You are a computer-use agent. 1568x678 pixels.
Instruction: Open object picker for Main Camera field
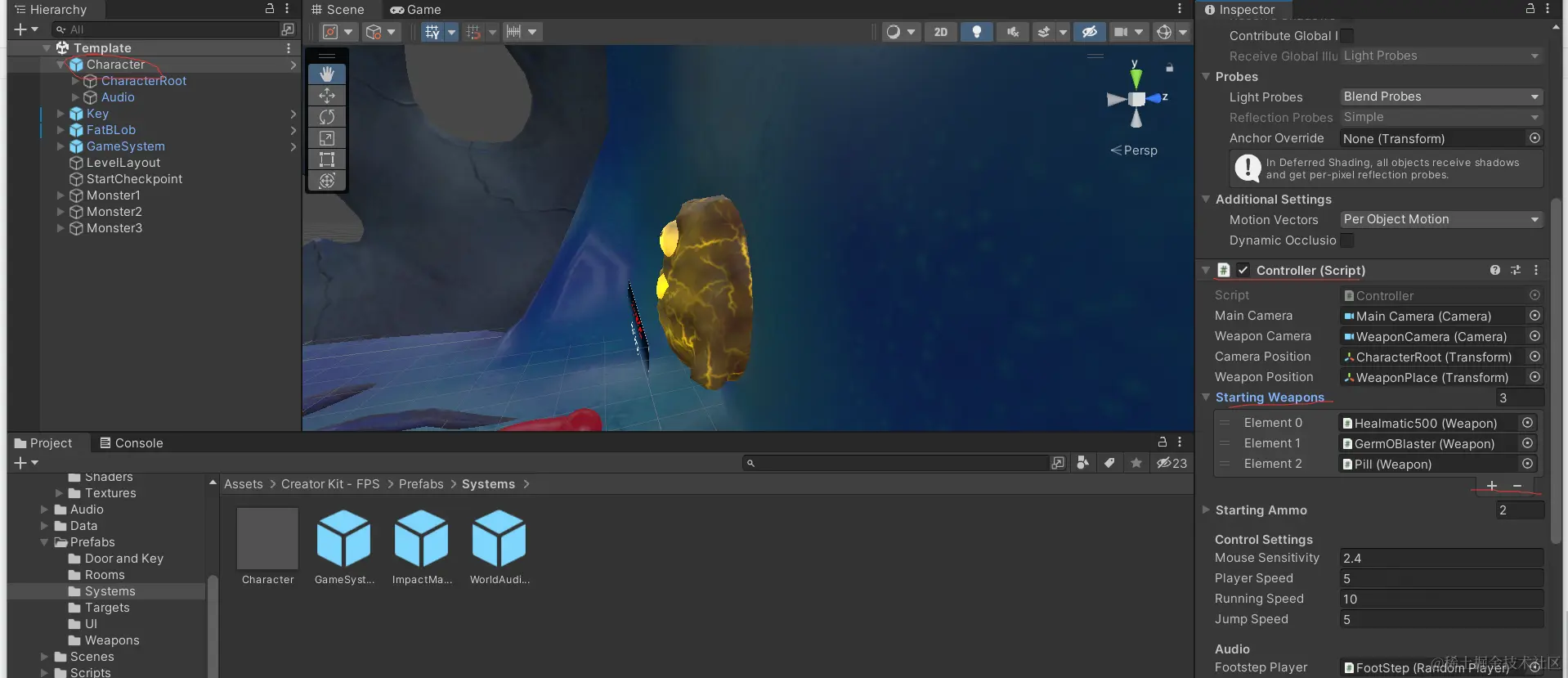point(1535,316)
